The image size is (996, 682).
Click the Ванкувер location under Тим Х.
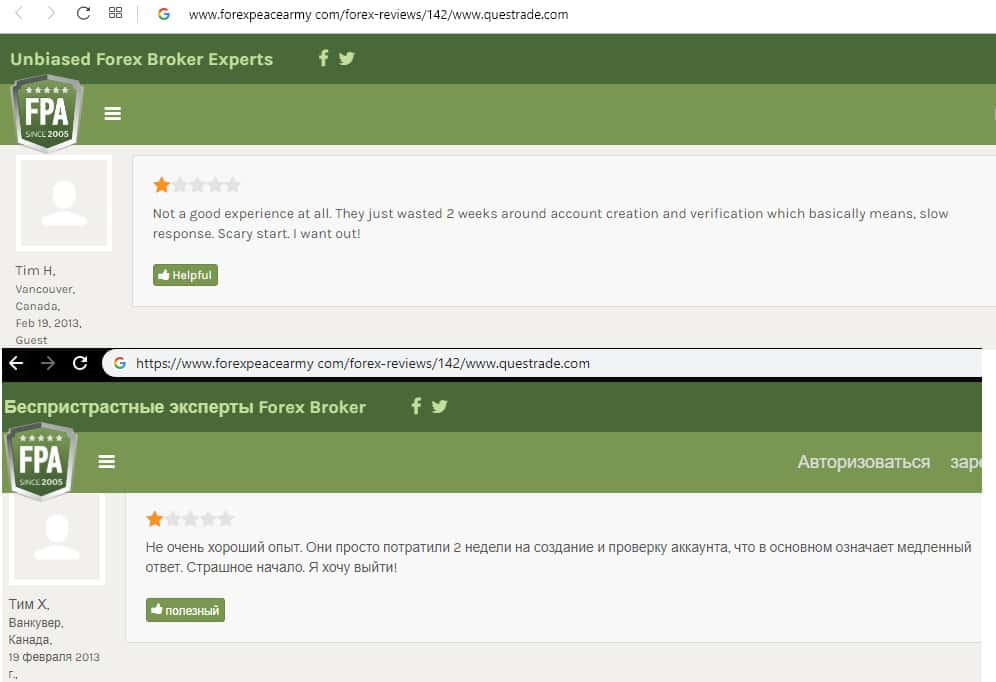(36, 622)
